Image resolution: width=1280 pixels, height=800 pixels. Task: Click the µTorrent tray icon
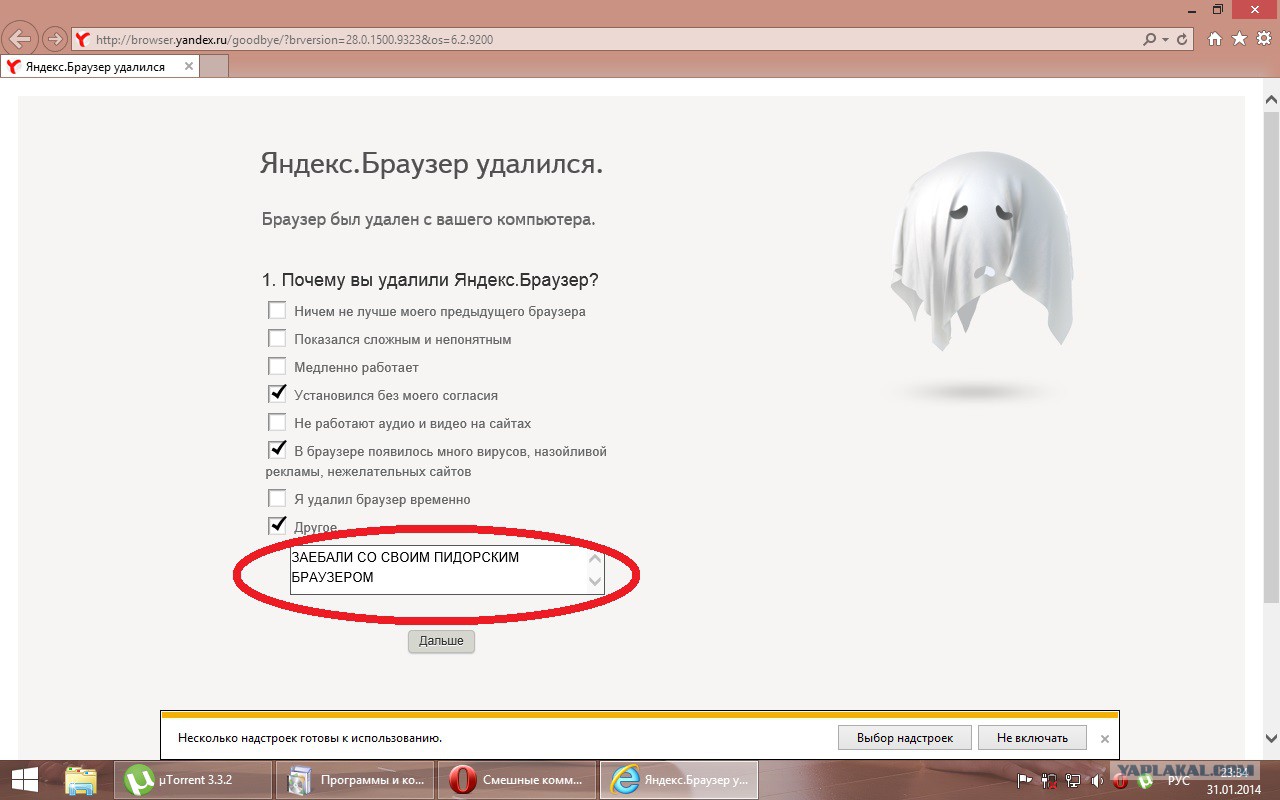pyautogui.click(x=1146, y=780)
